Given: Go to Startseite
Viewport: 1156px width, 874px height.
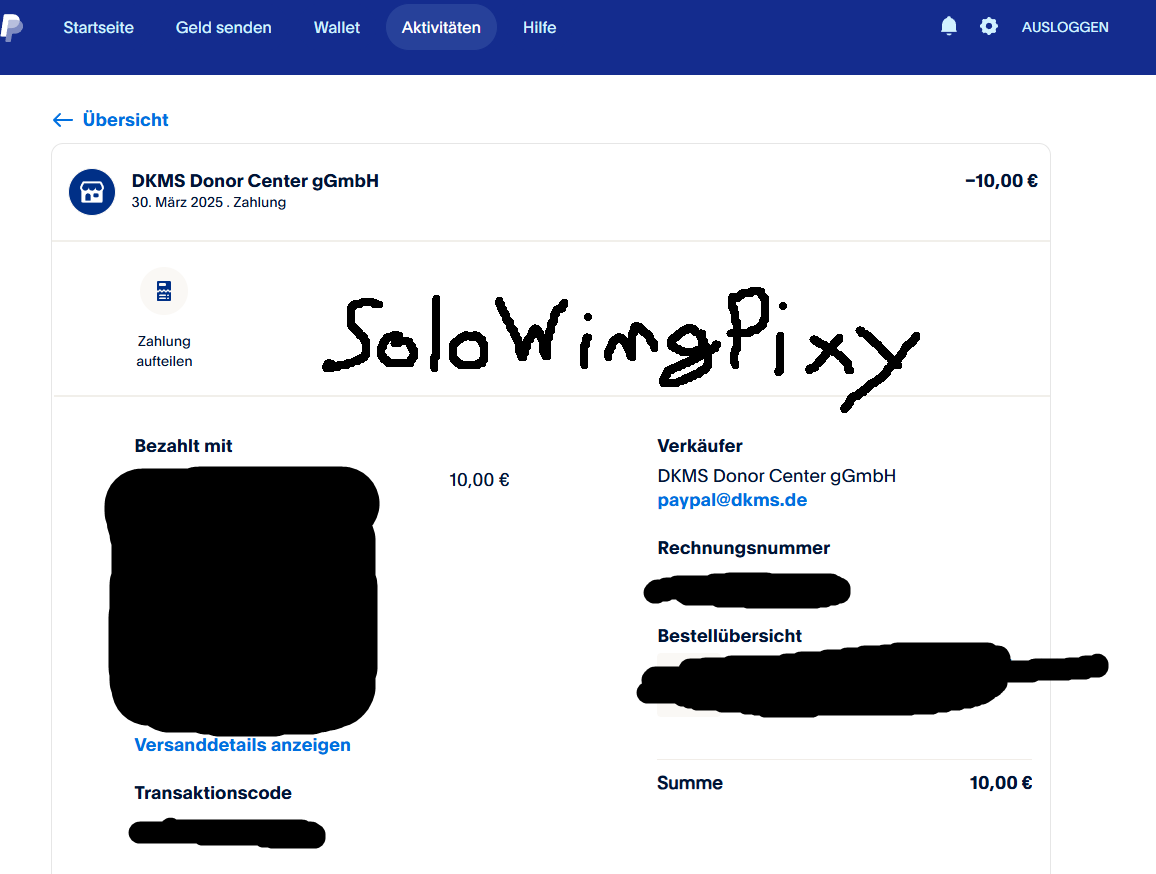Looking at the screenshot, I should pyautogui.click(x=98, y=28).
